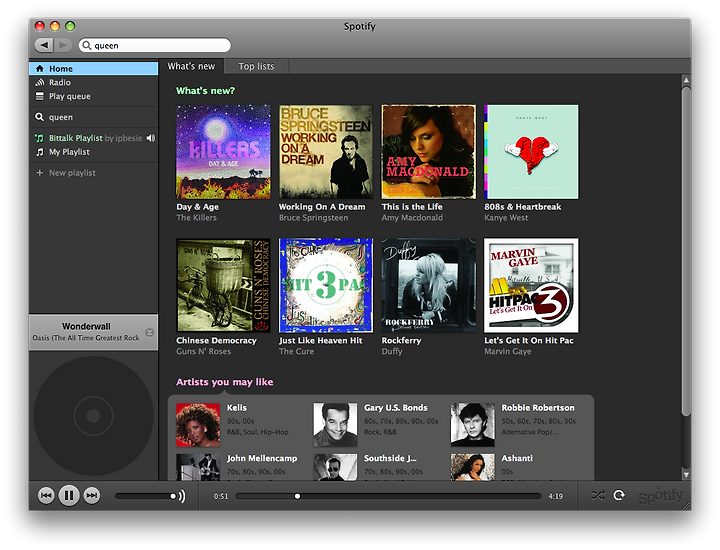Toggle repeat mode
Image resolution: width=720 pixels, height=550 pixels.
click(x=619, y=495)
